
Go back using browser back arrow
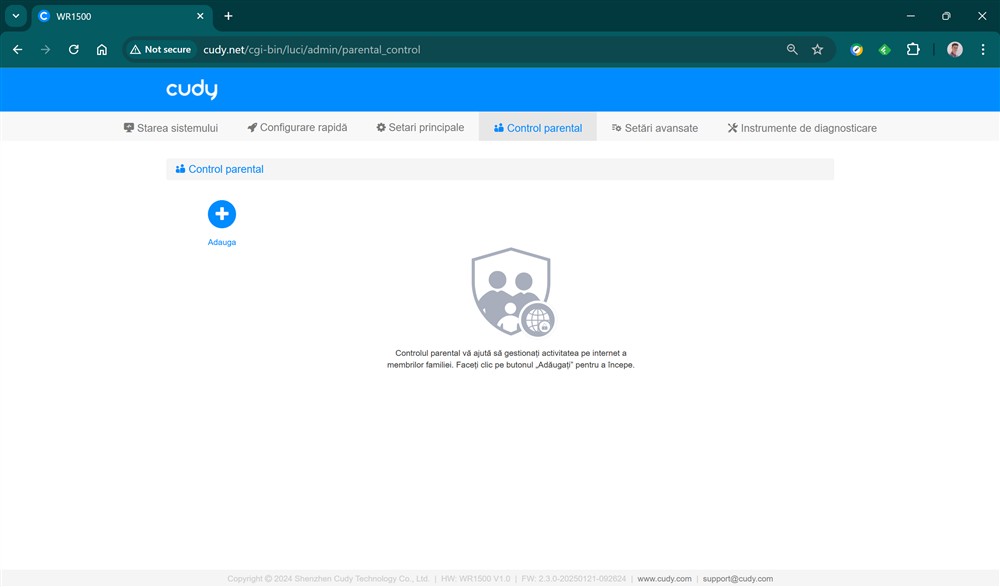coord(17,49)
